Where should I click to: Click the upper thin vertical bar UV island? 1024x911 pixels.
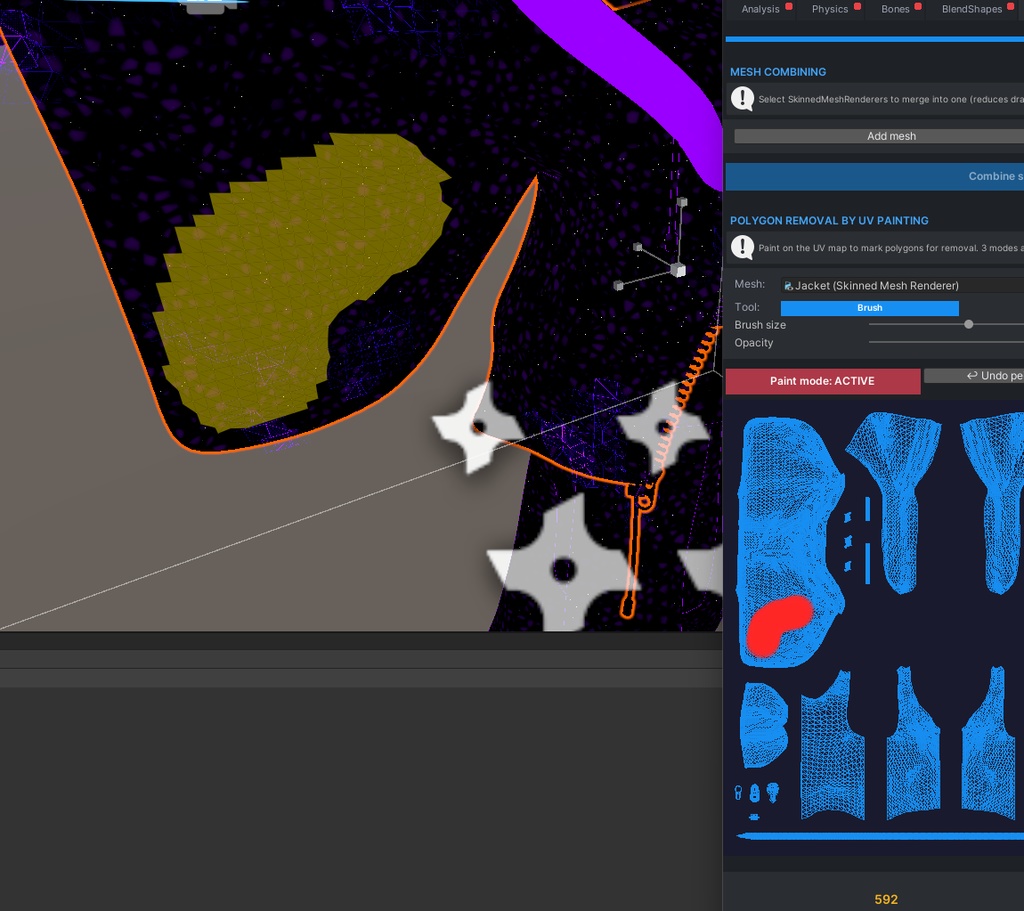[x=867, y=509]
